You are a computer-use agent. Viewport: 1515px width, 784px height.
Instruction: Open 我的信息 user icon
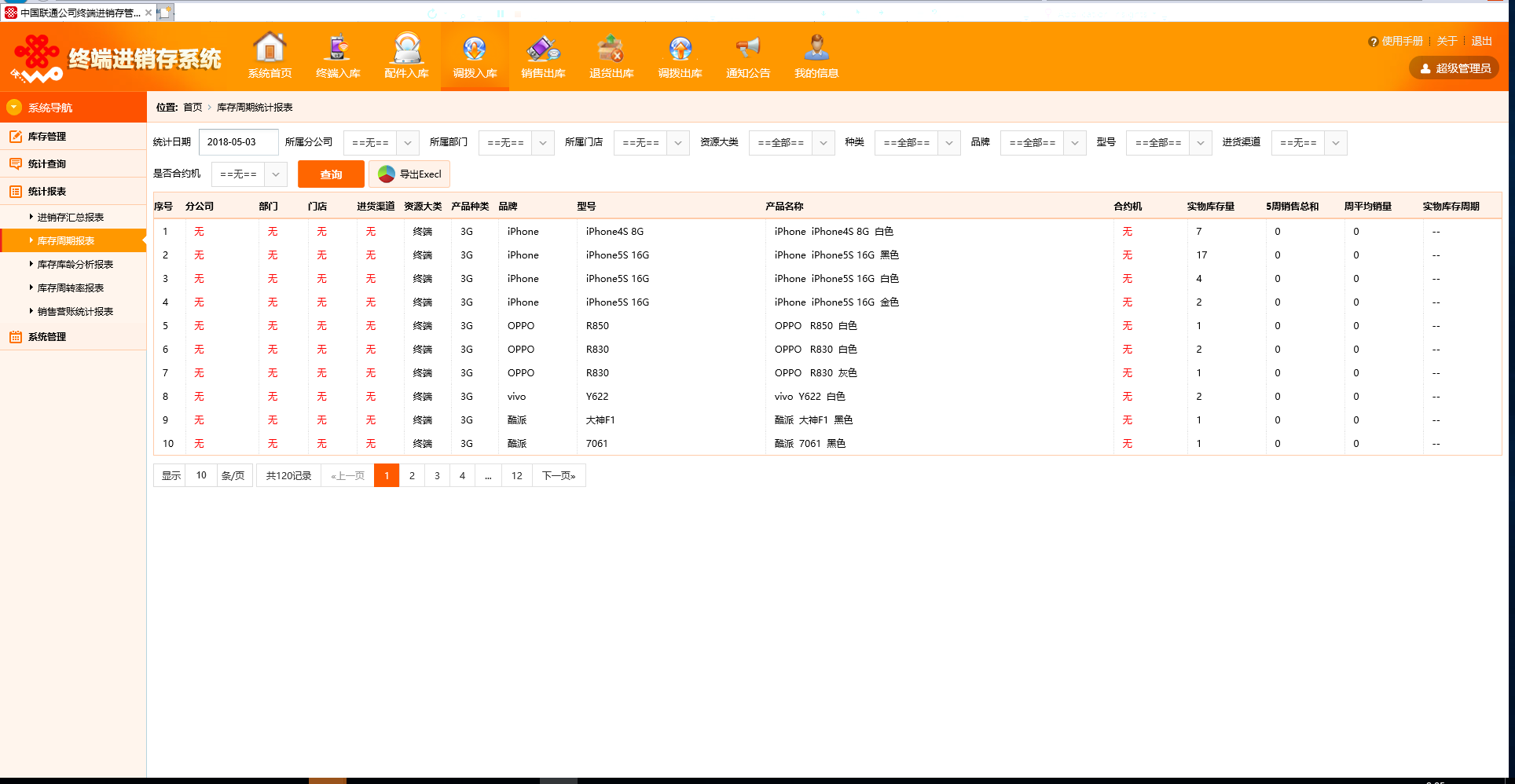[x=816, y=48]
